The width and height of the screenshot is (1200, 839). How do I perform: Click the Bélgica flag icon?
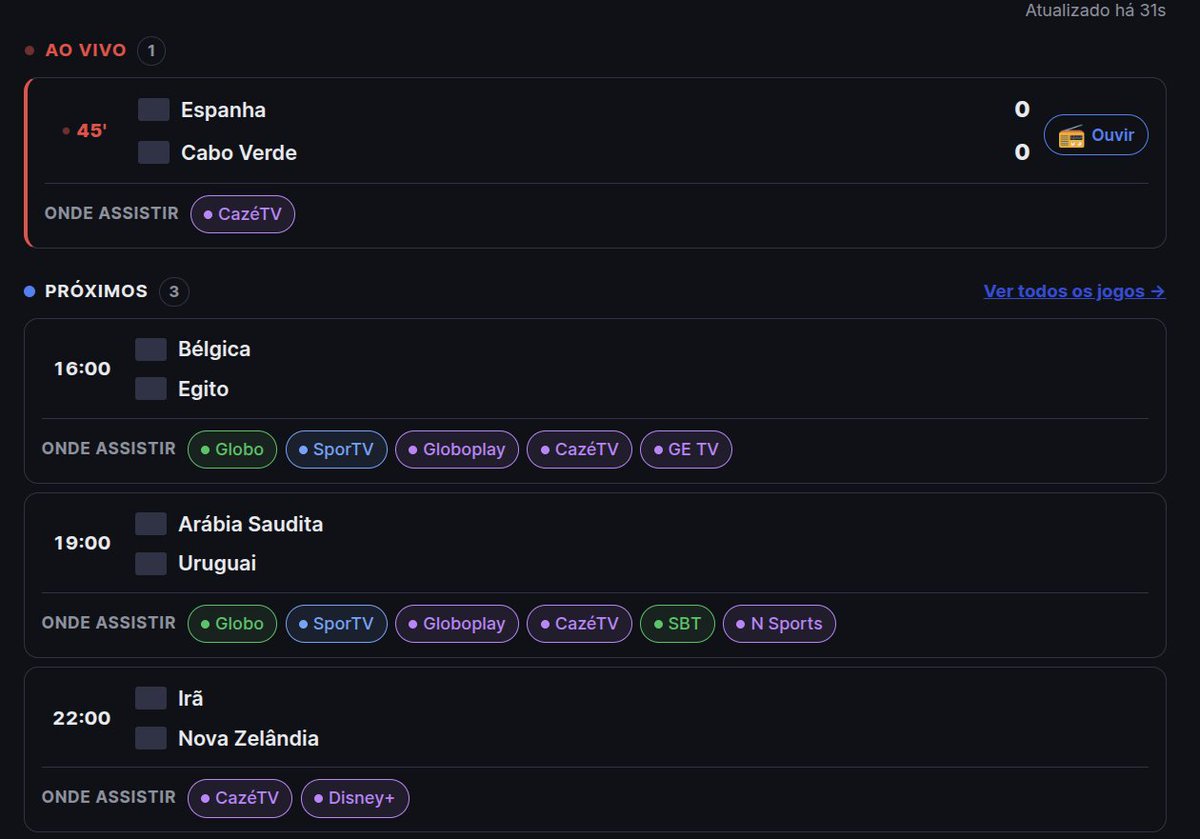pyautogui.click(x=151, y=349)
